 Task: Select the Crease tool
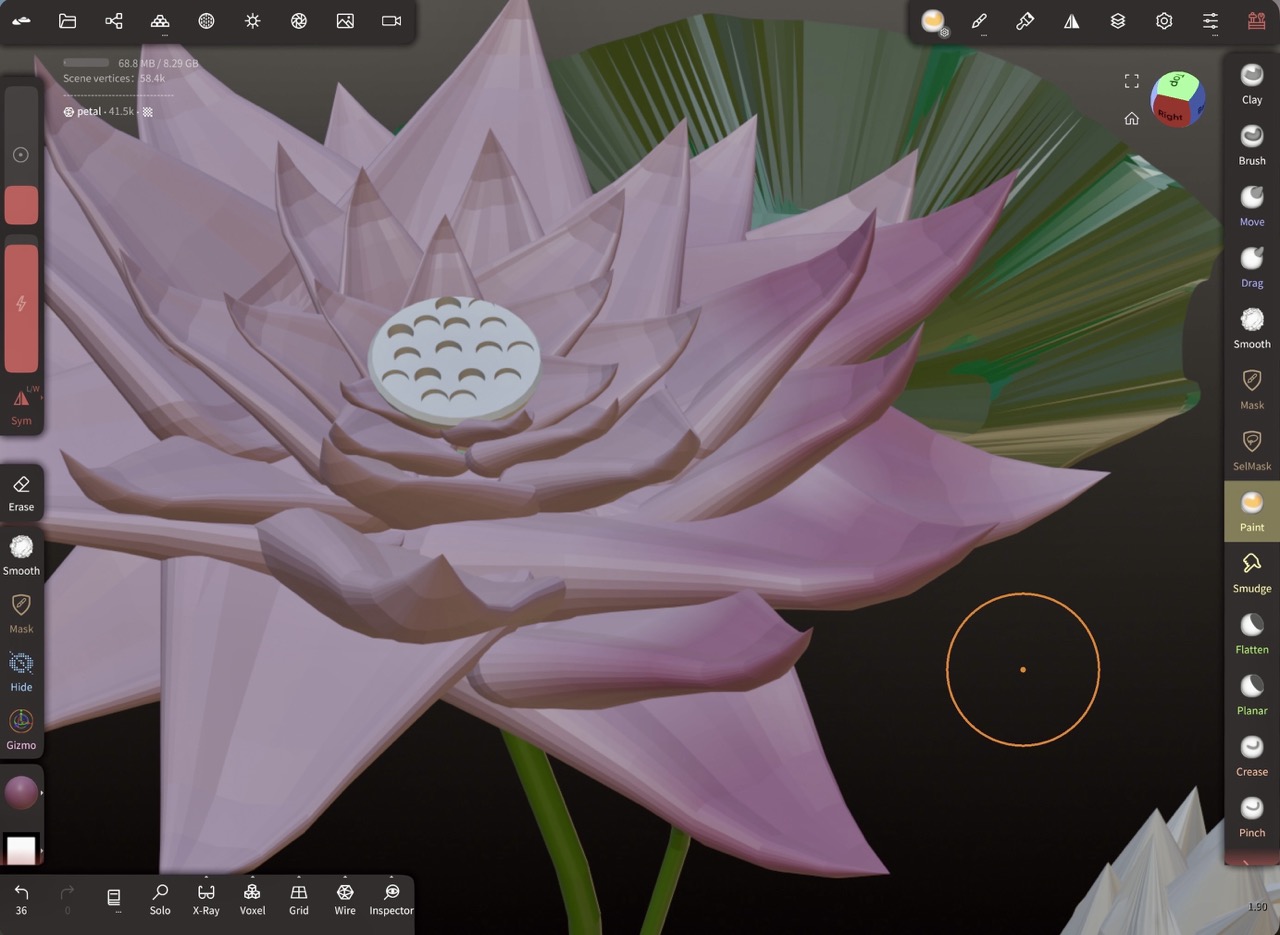tap(1252, 755)
